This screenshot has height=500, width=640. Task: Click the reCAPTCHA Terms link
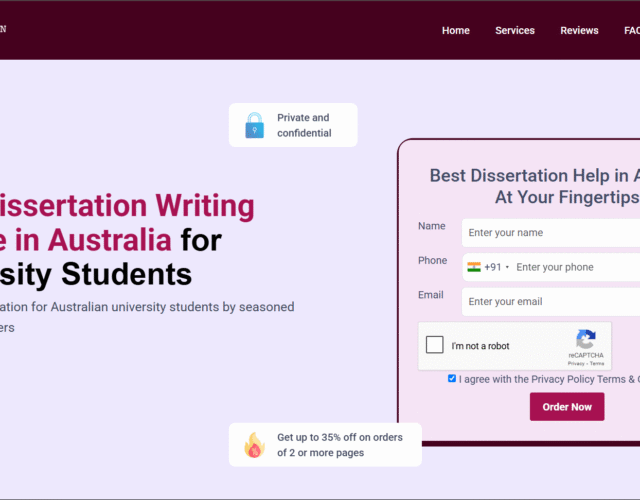pos(597,363)
